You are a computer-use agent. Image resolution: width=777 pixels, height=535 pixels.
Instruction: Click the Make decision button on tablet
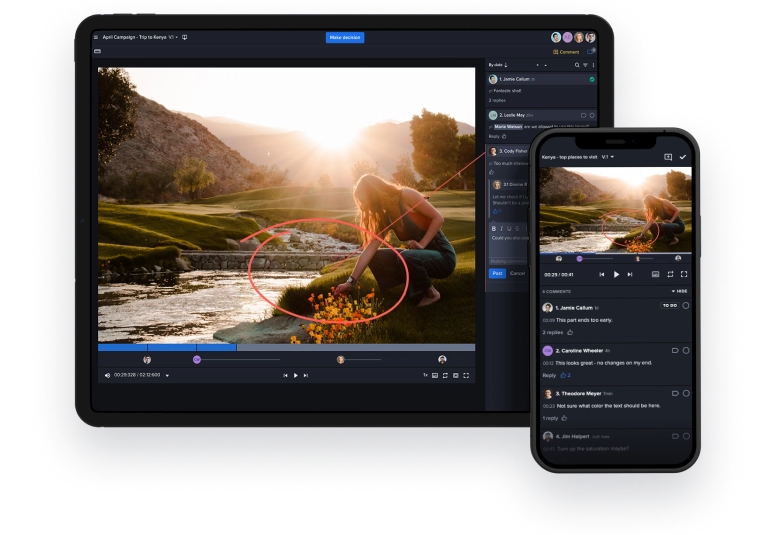click(344, 38)
